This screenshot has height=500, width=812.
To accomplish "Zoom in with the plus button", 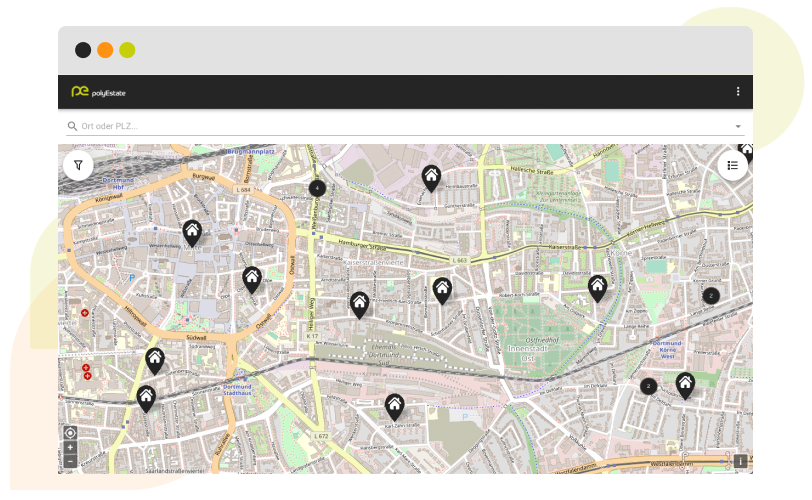I will (70, 448).
